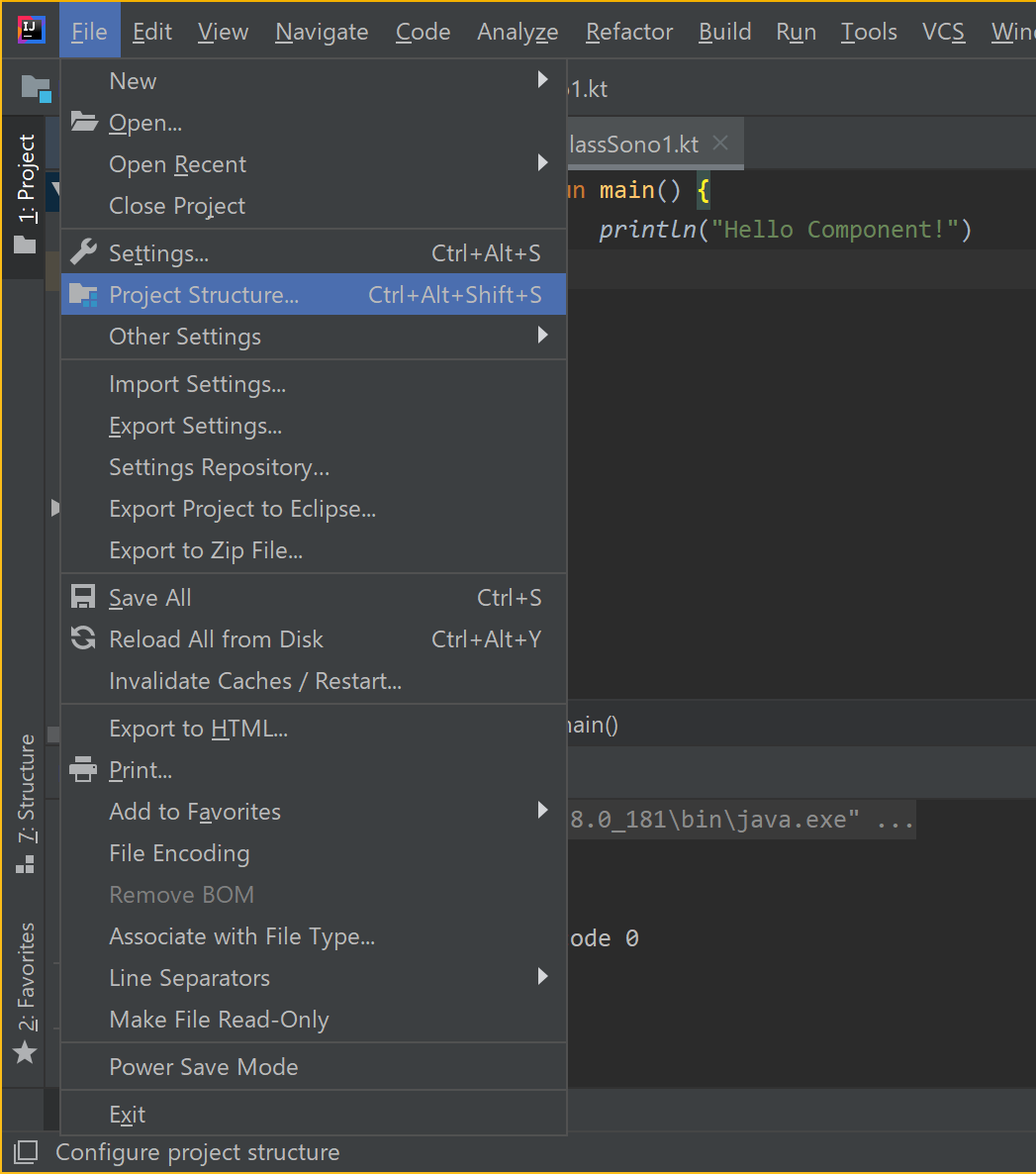
Task: Click the folder icon under Project sidebar label
Action: tap(25, 245)
